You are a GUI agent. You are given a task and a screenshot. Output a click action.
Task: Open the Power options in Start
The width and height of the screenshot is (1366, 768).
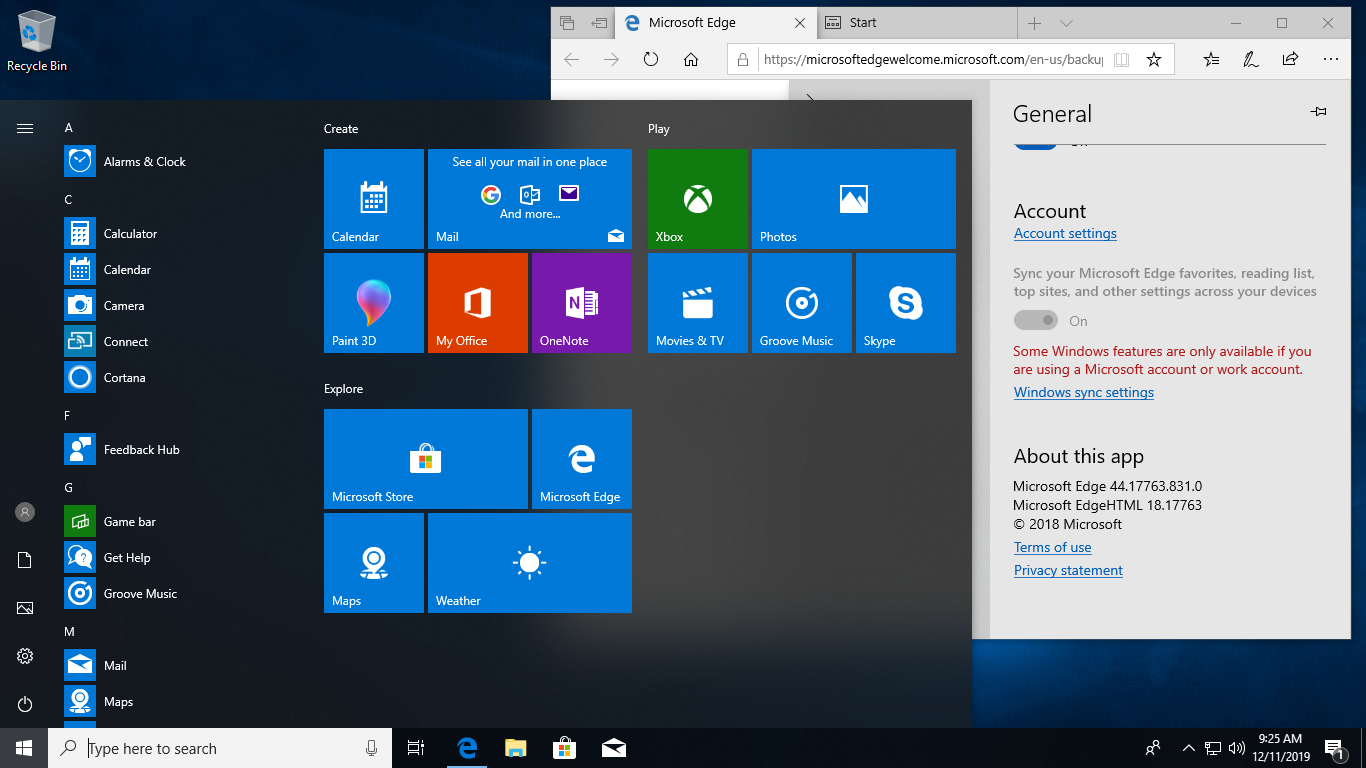pyautogui.click(x=25, y=704)
